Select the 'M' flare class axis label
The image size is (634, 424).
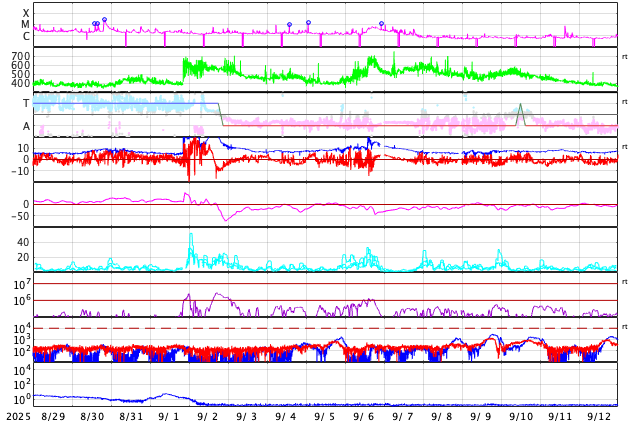(x=25, y=25)
